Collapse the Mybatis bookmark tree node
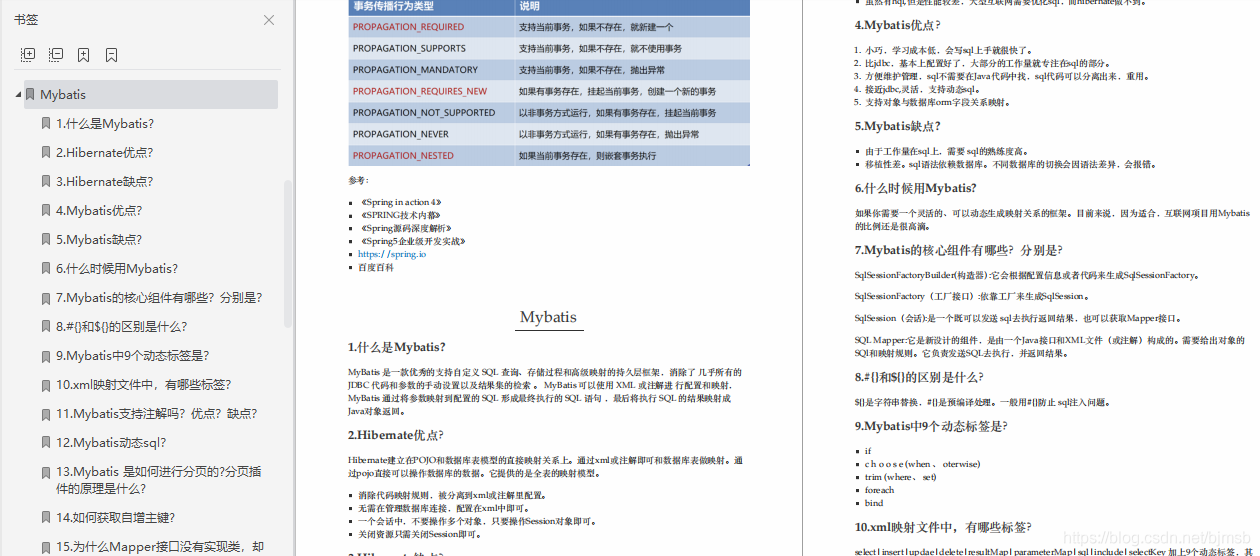The height and width of the screenshot is (556, 1260). point(18,94)
